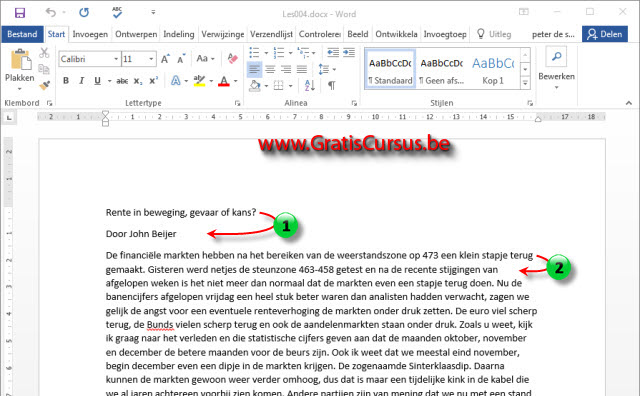Select the Cut scissors icon
Image resolution: width=640 pixels, height=396 pixels.
pyautogui.click(x=44, y=53)
